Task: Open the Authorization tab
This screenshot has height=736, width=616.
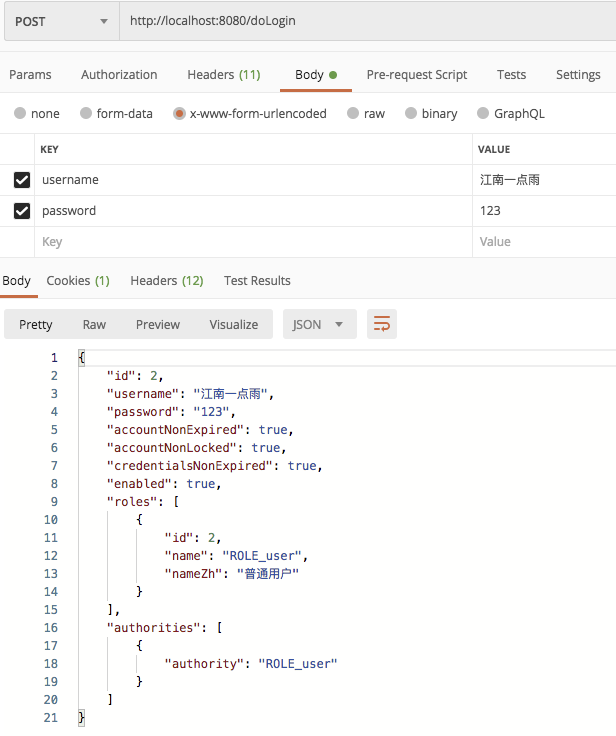Action: [x=119, y=75]
